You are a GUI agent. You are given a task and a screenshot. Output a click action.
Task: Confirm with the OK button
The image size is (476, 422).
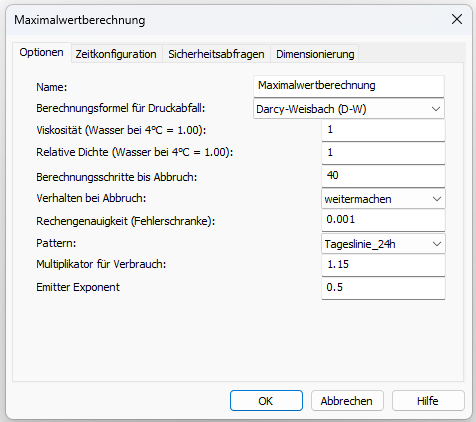(266, 401)
